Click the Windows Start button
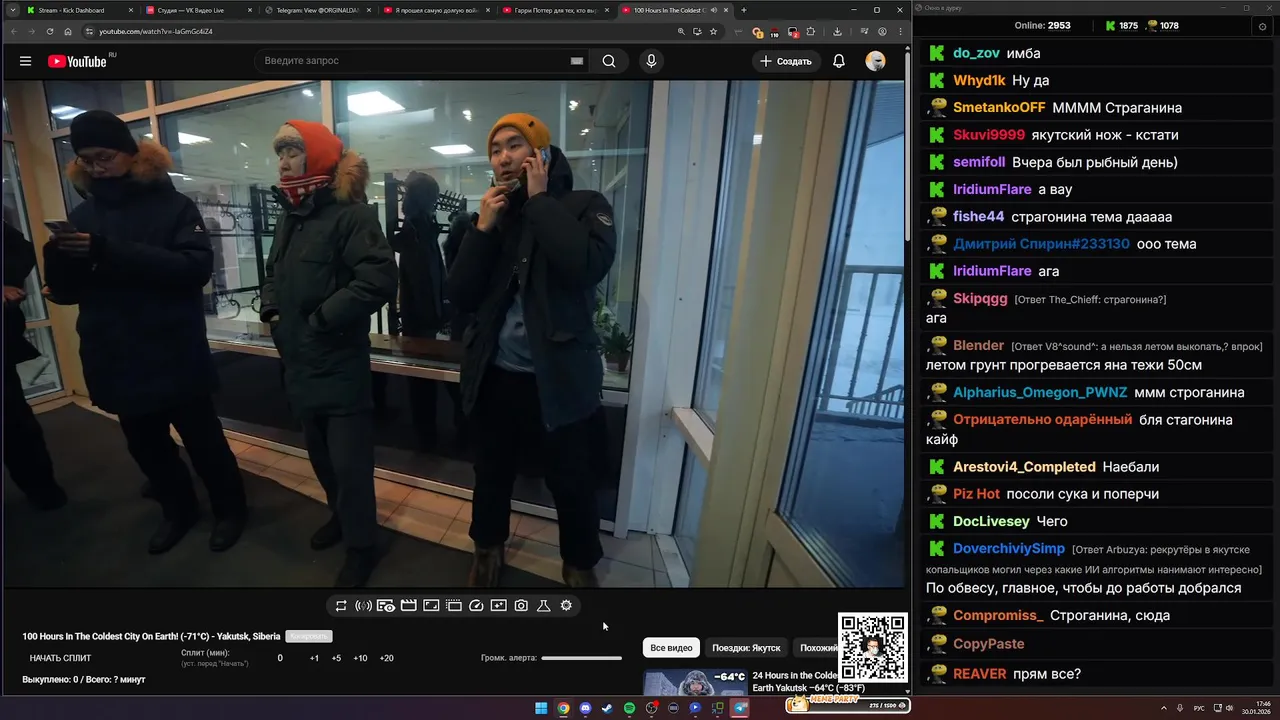Screen dimensions: 1280x720 pos(541,708)
